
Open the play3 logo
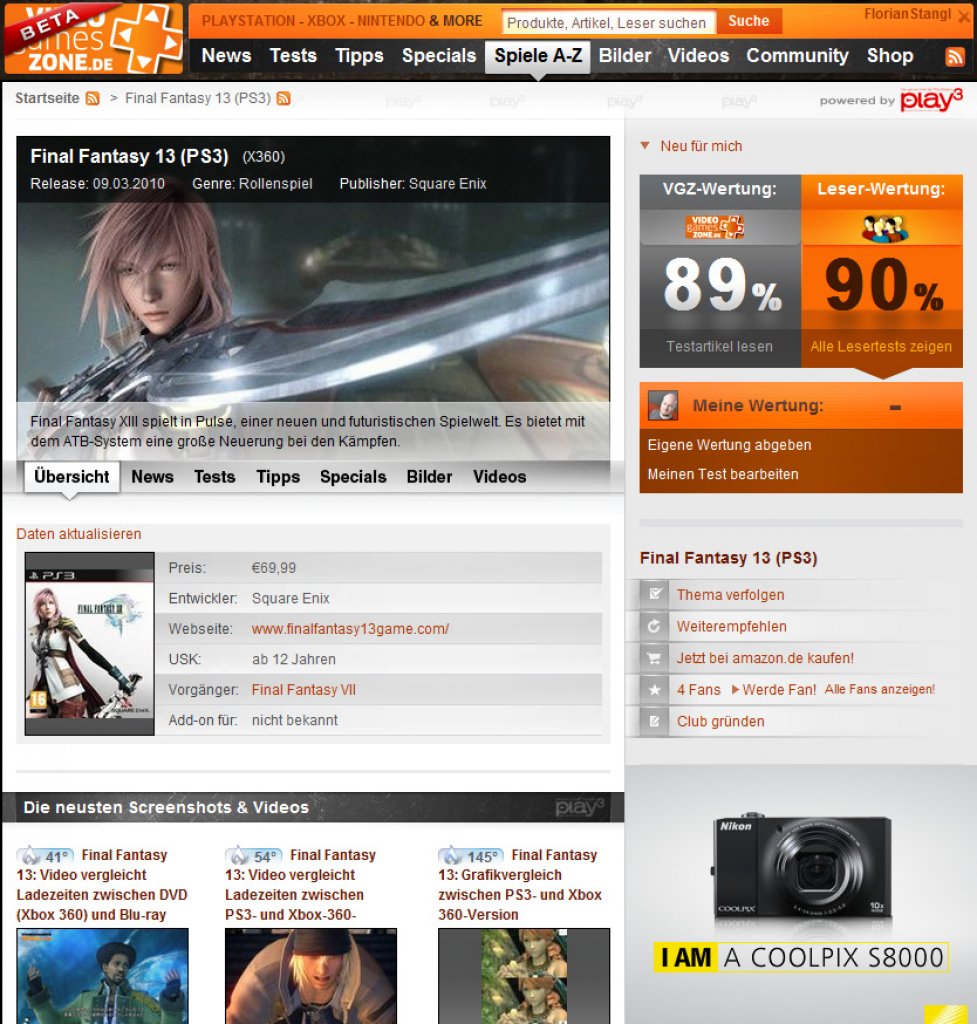click(x=931, y=99)
